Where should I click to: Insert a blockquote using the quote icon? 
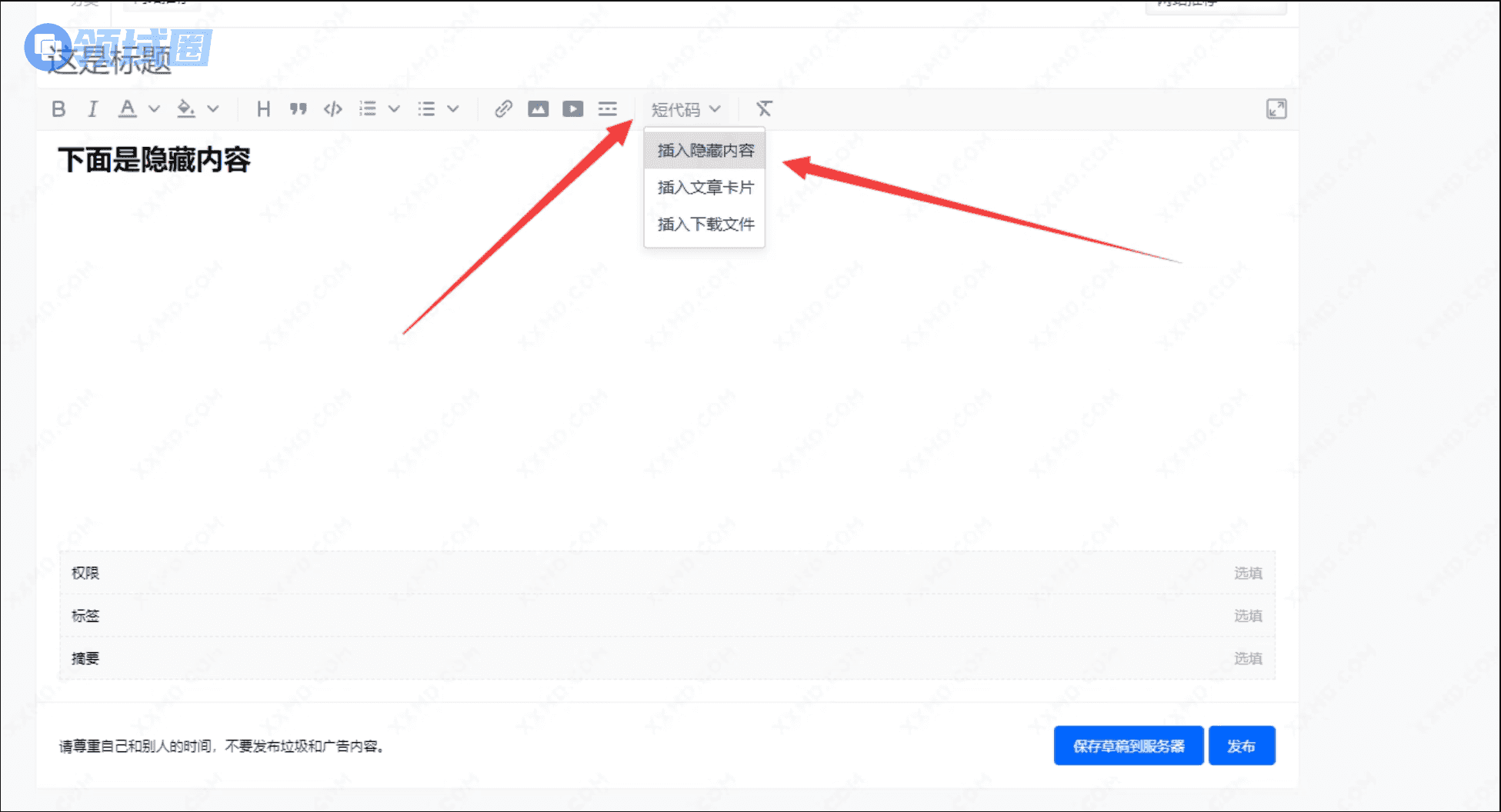[299, 109]
